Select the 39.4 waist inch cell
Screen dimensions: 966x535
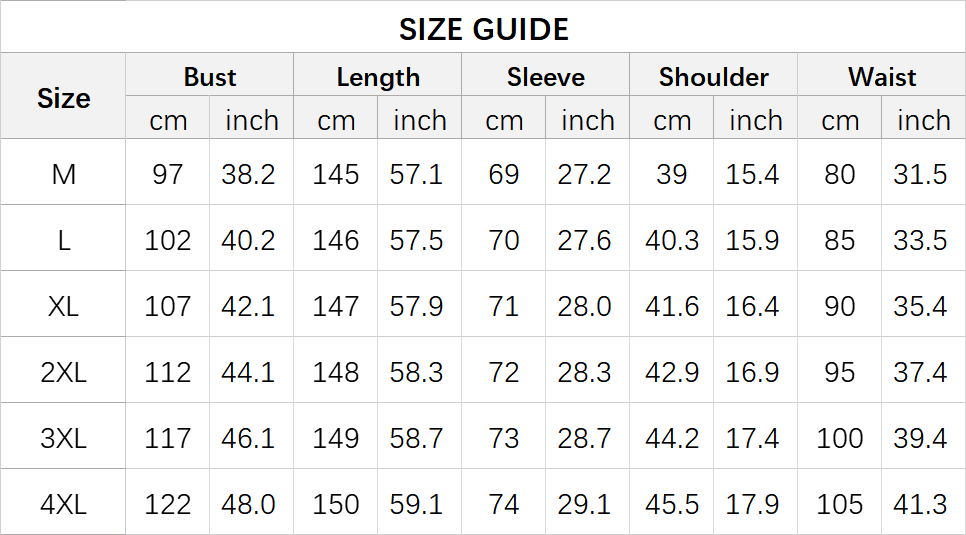coord(920,438)
